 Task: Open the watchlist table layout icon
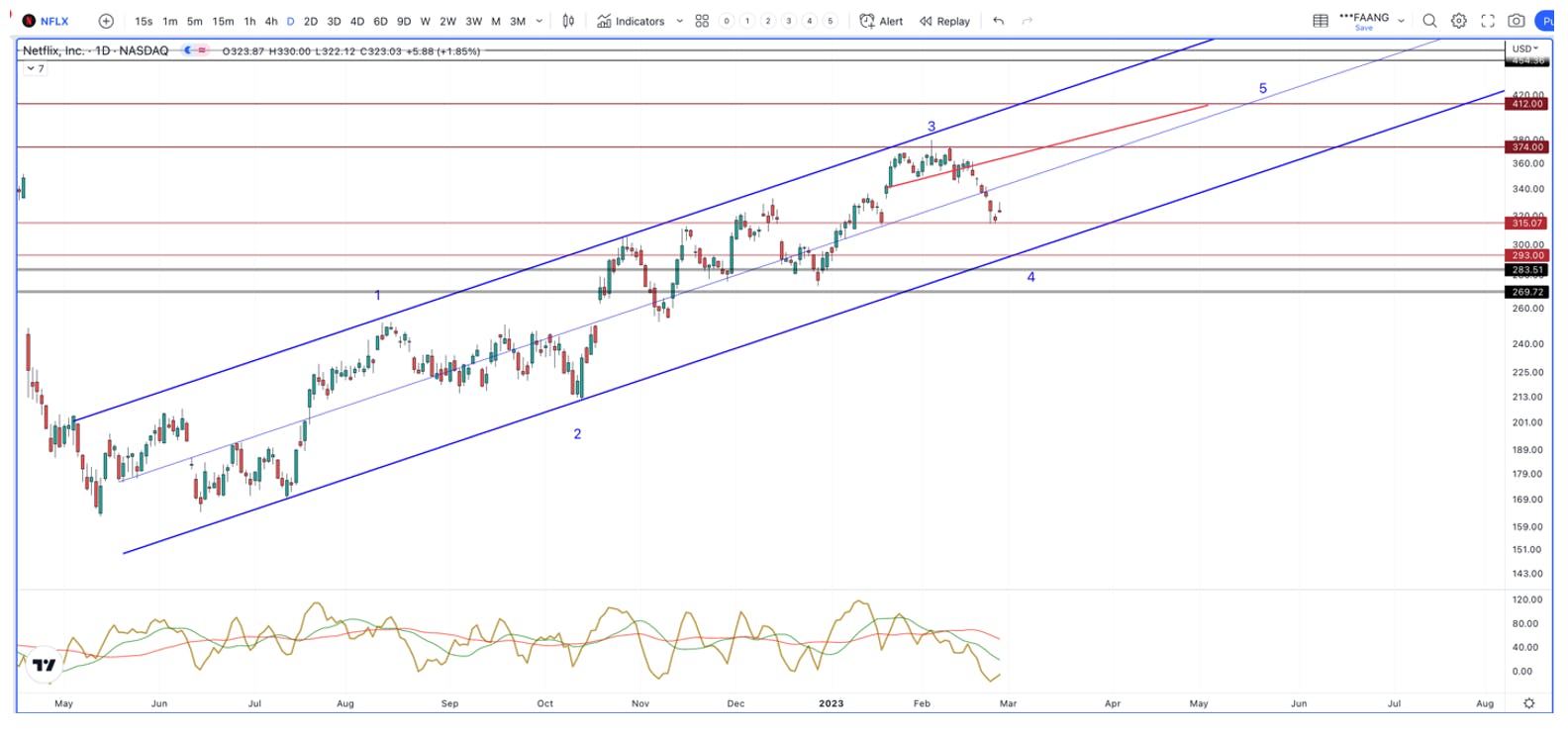tap(1321, 21)
